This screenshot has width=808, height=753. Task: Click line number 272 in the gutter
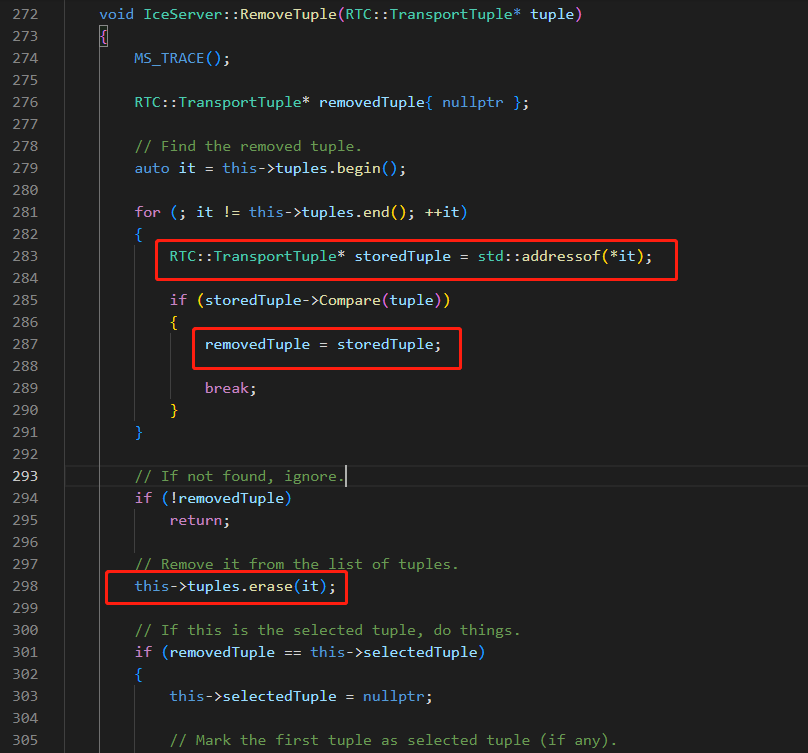(x=25, y=14)
